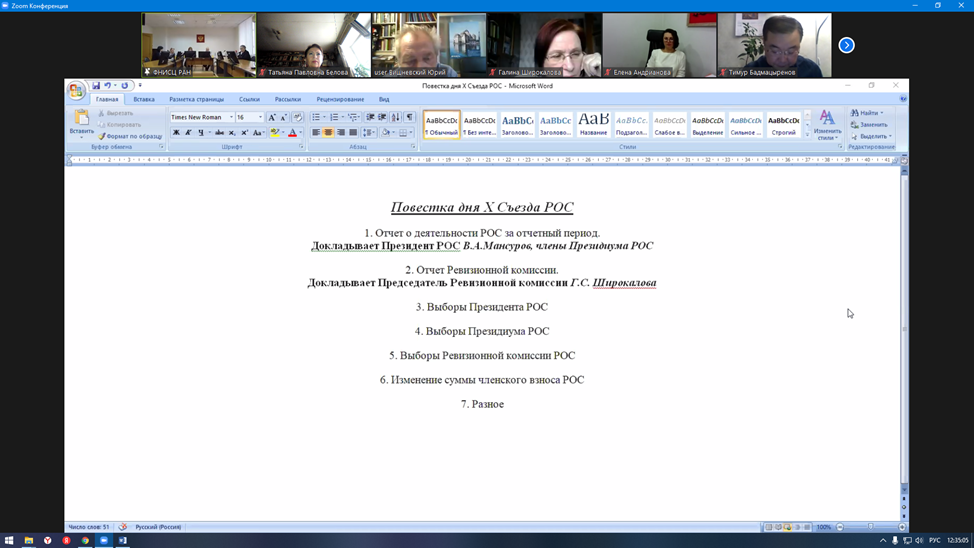Click the Заменить button

point(868,125)
